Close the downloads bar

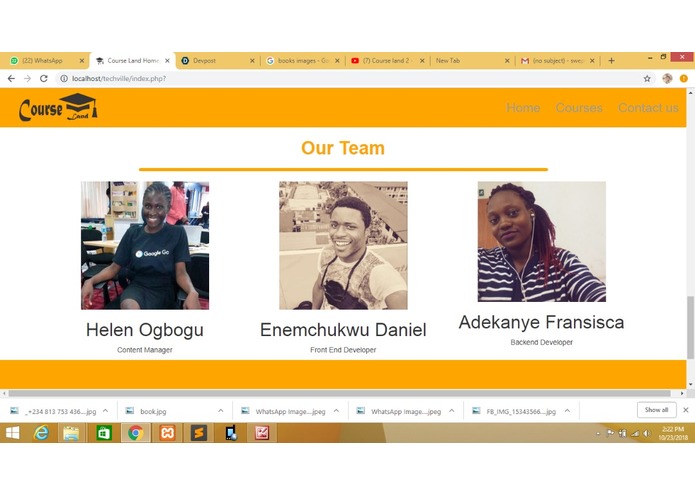point(685,410)
